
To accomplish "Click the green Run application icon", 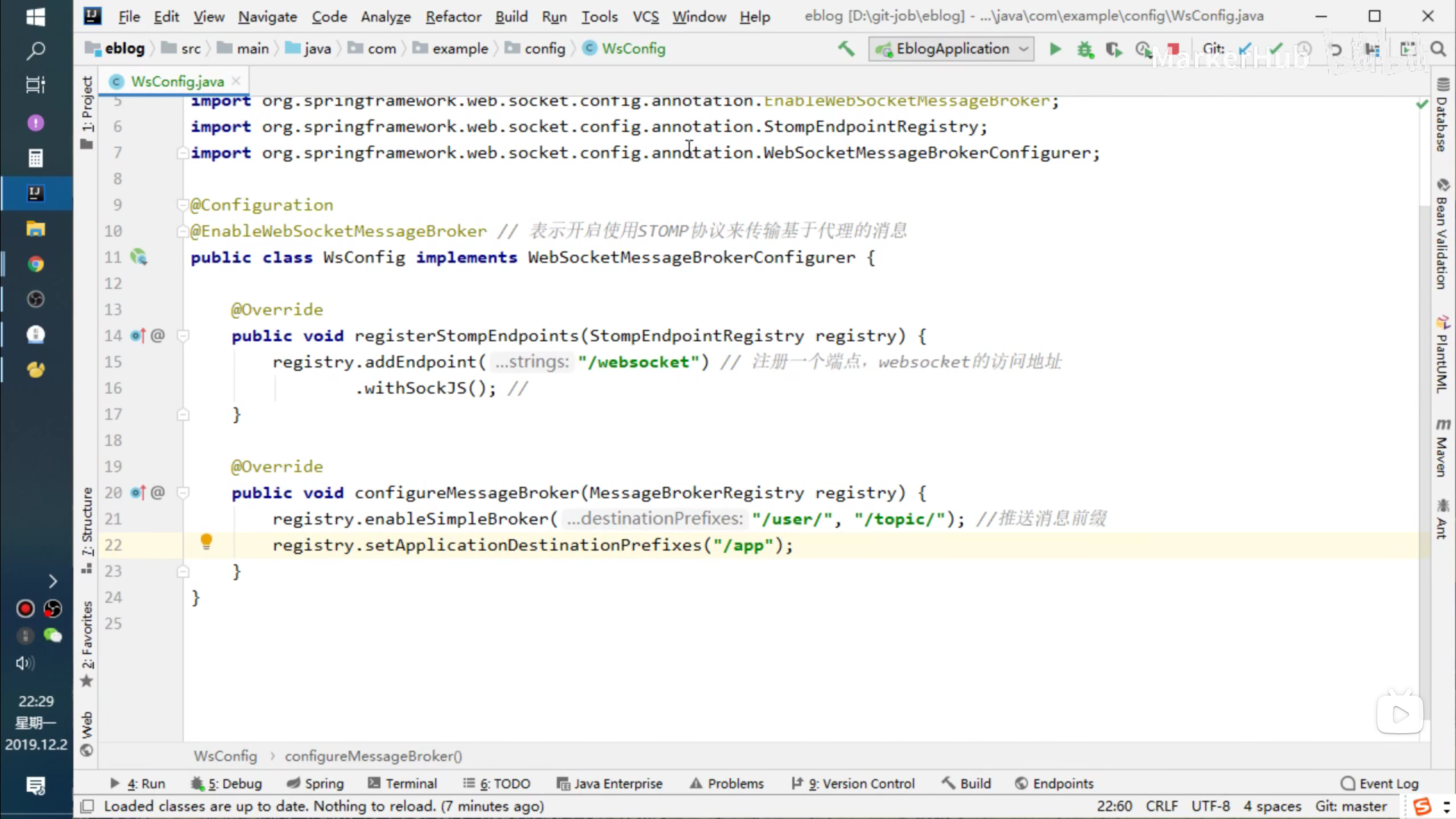I will (1055, 49).
